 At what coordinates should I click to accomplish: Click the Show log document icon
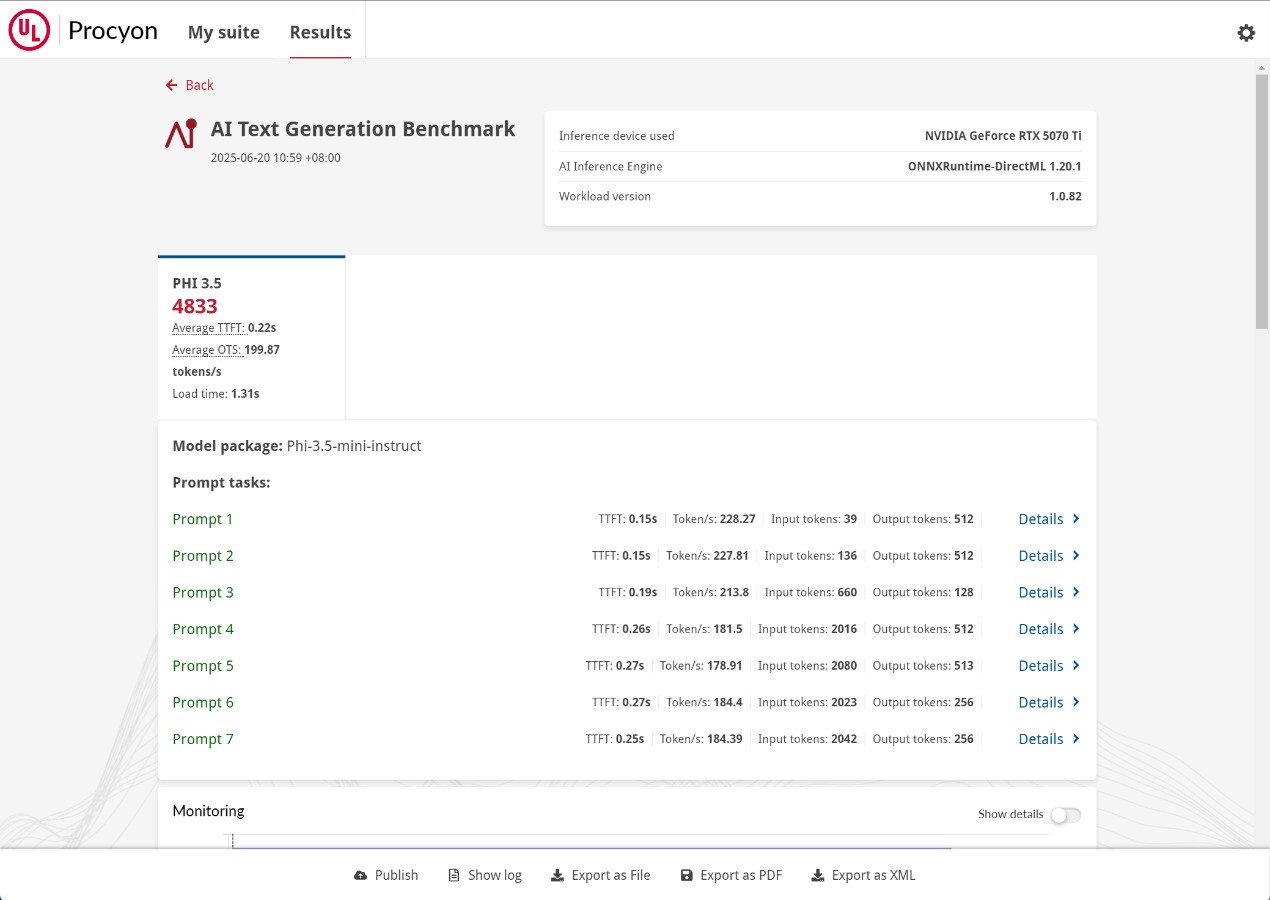tap(454, 875)
